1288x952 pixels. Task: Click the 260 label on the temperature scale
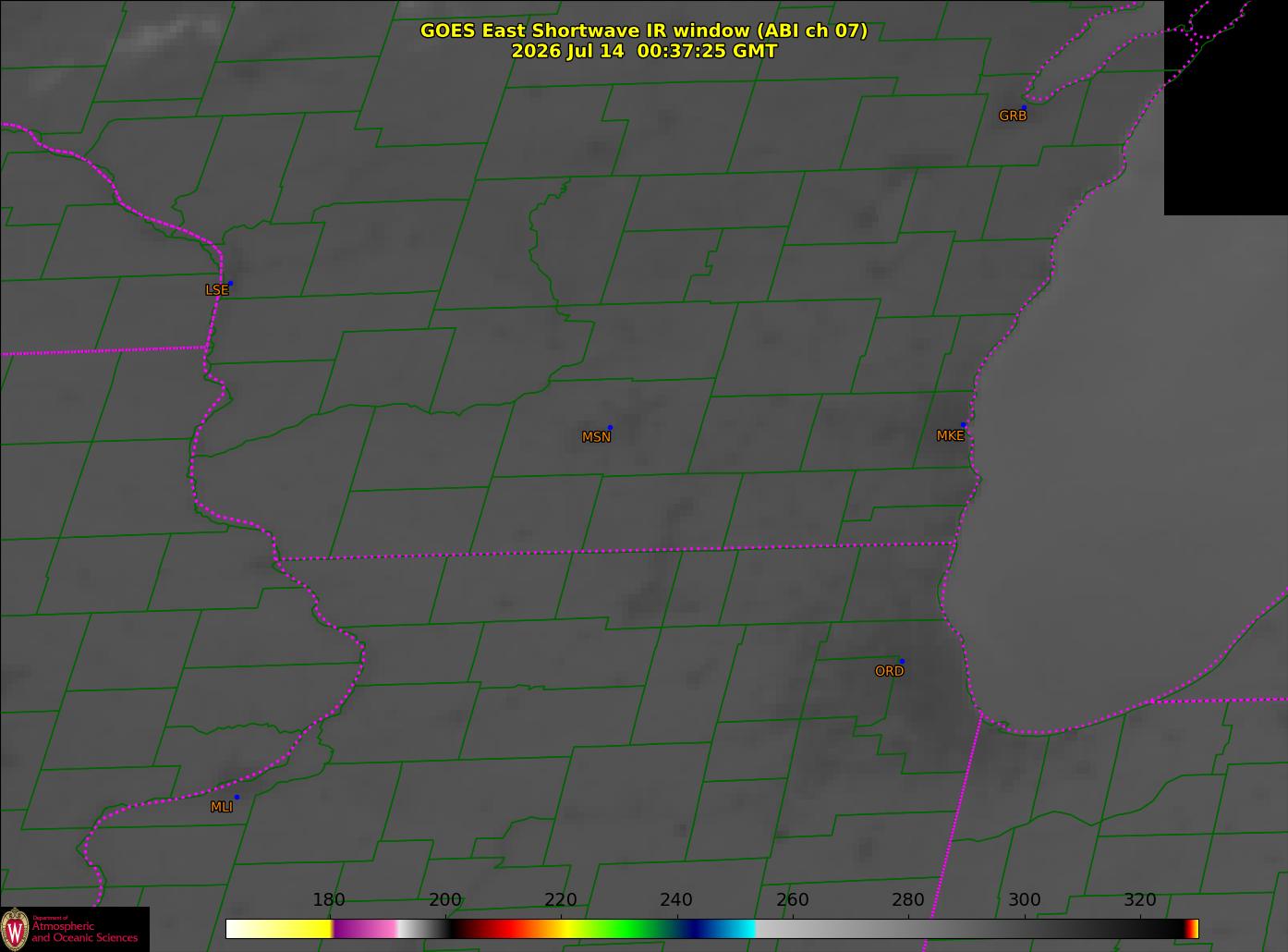click(792, 900)
